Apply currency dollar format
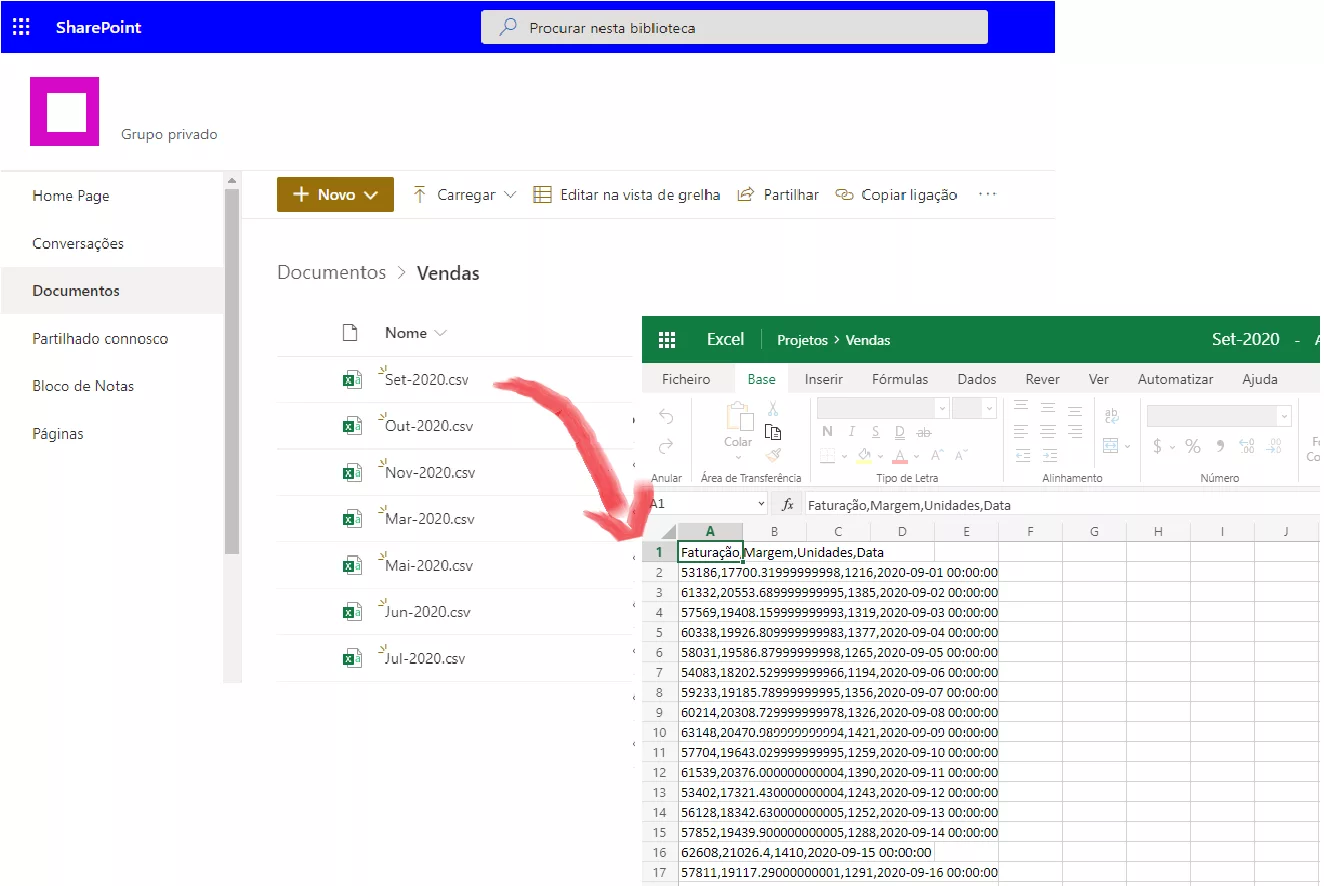Screen dimensions: 1324x886 (x=1157, y=446)
